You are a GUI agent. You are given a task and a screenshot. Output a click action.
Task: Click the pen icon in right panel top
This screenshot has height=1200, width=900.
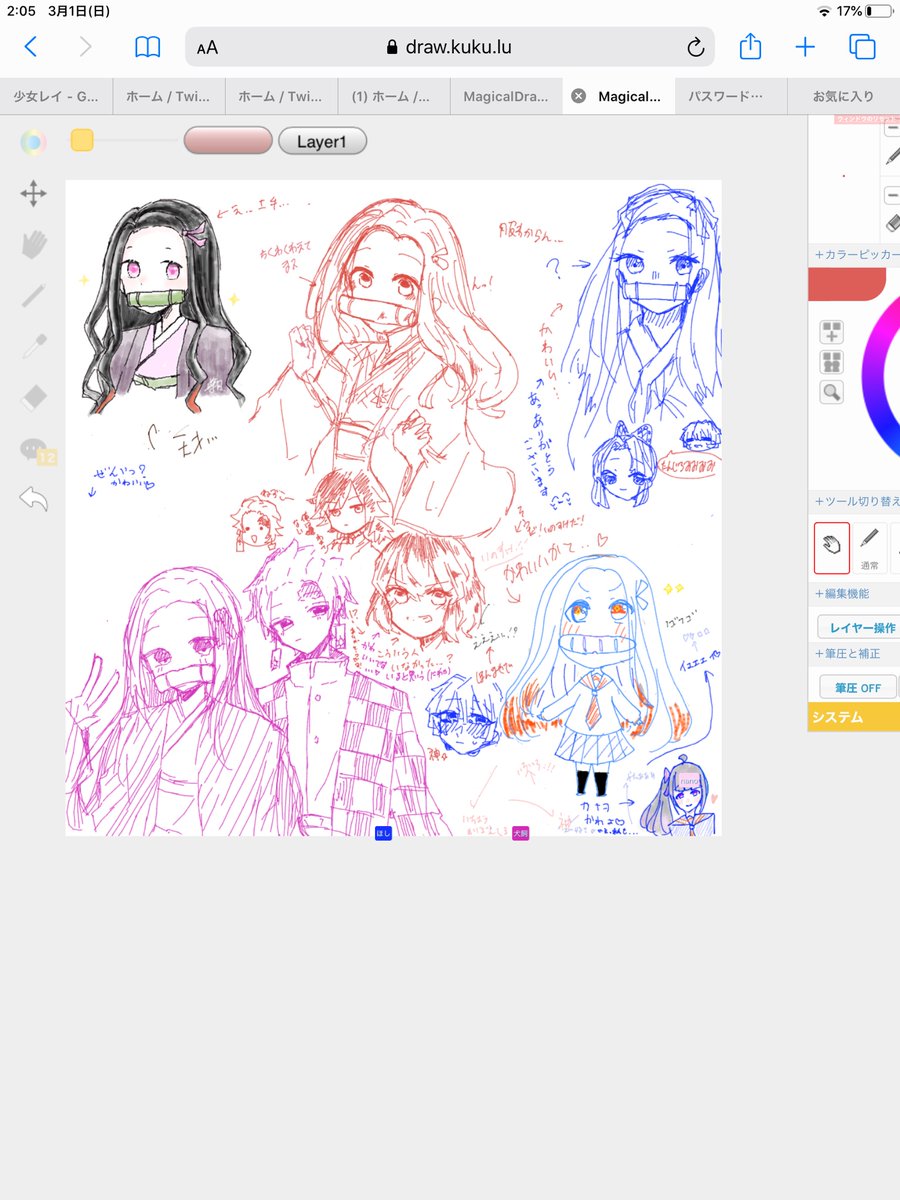point(893,156)
